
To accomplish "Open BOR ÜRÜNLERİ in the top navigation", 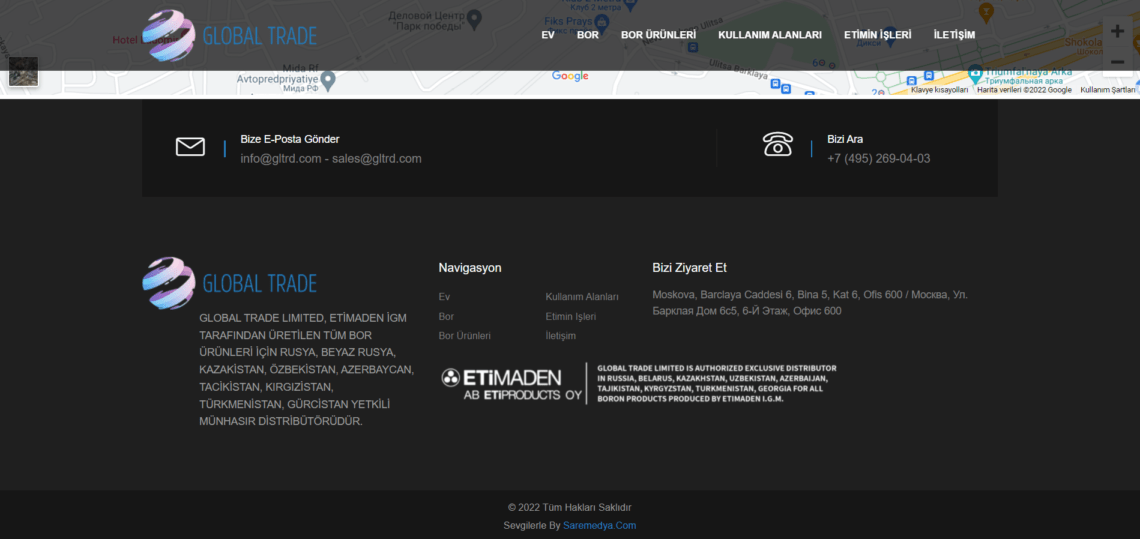I will (658, 35).
